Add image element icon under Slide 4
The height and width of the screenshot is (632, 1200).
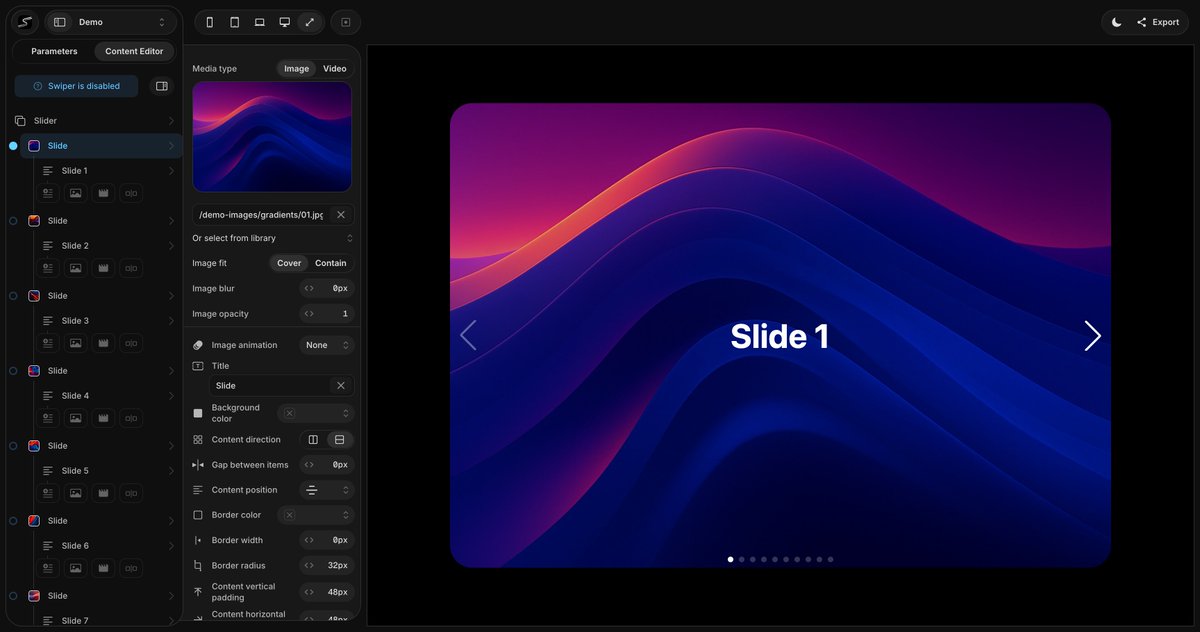[76, 418]
